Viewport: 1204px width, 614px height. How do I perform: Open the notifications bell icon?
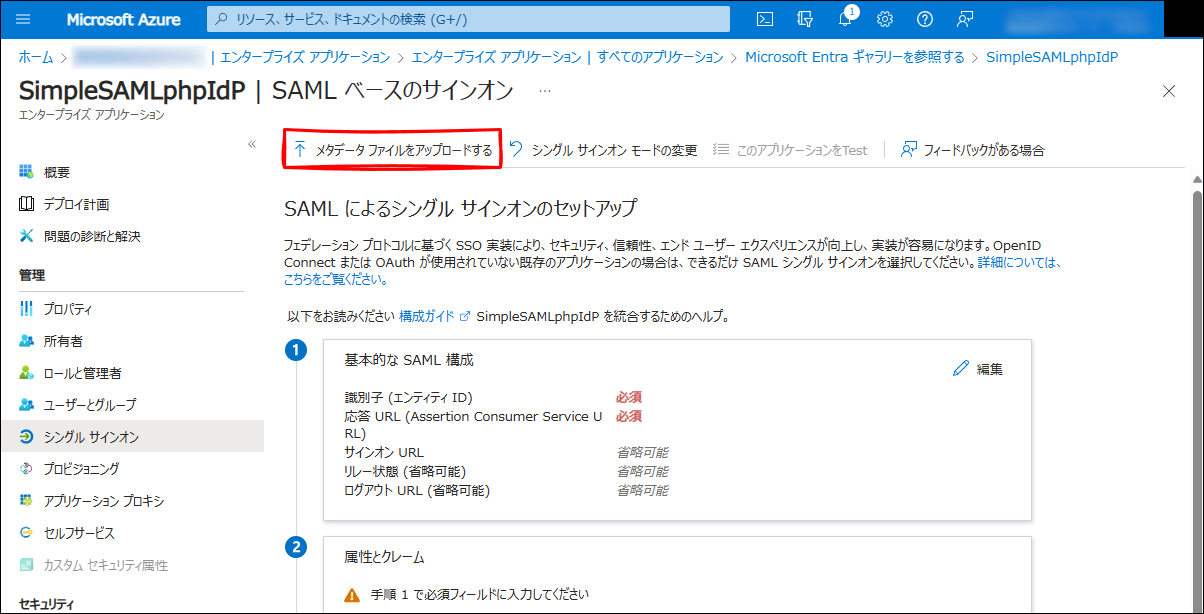pos(844,19)
